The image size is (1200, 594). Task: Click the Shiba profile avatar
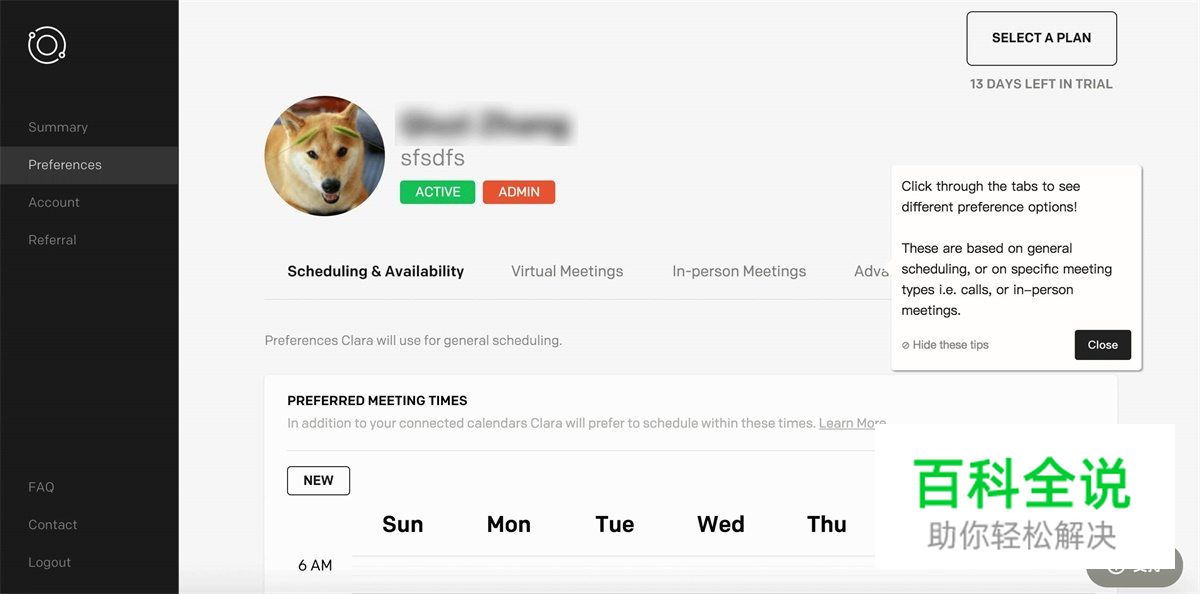coord(324,156)
